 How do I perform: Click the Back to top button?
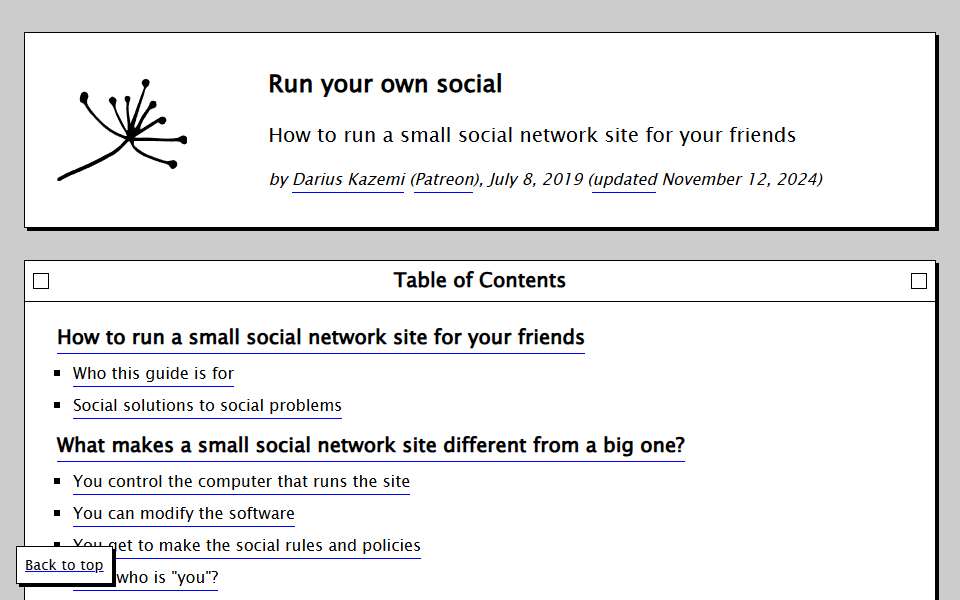coord(64,565)
